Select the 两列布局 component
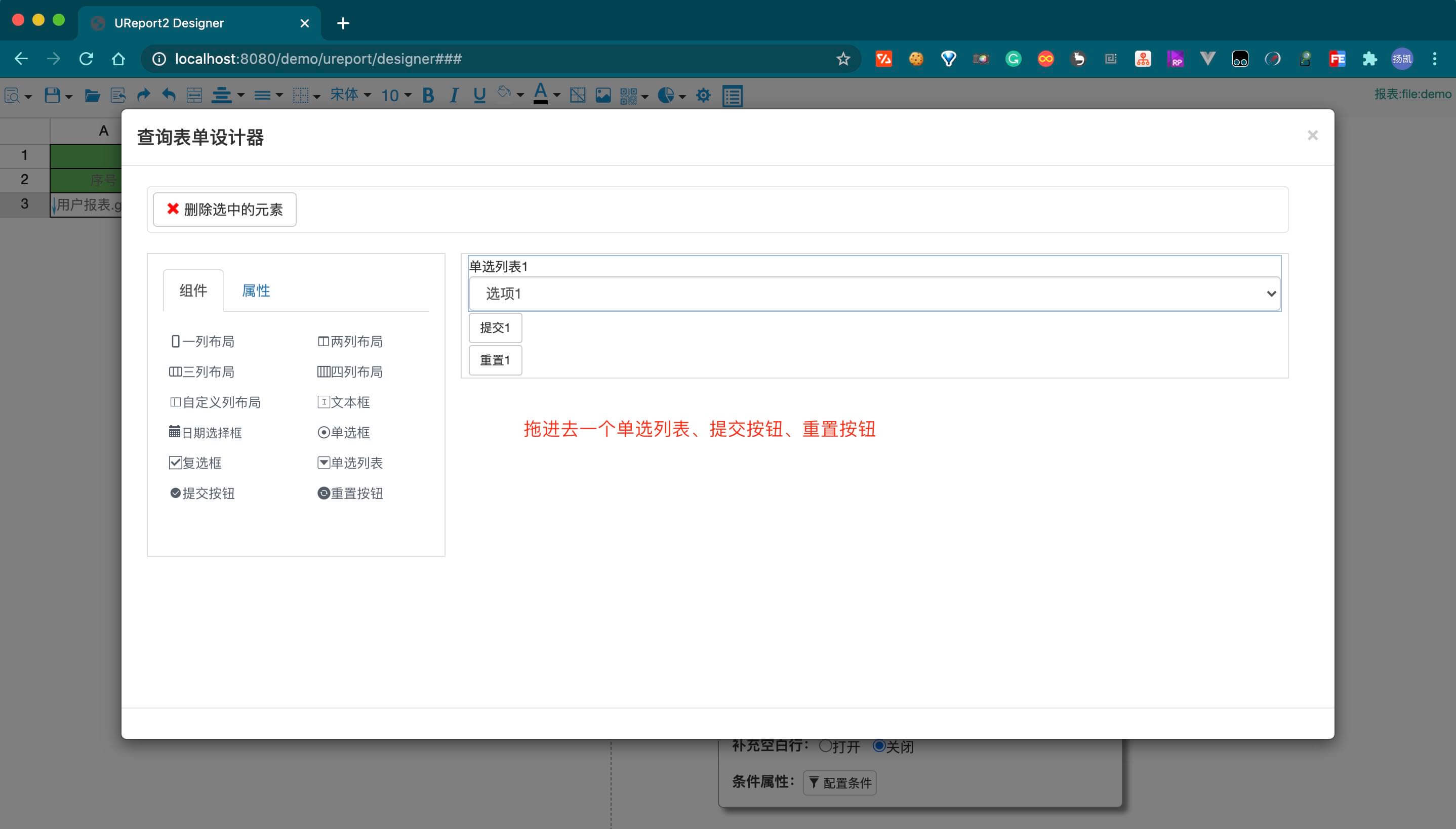The image size is (1456, 829). 350,342
